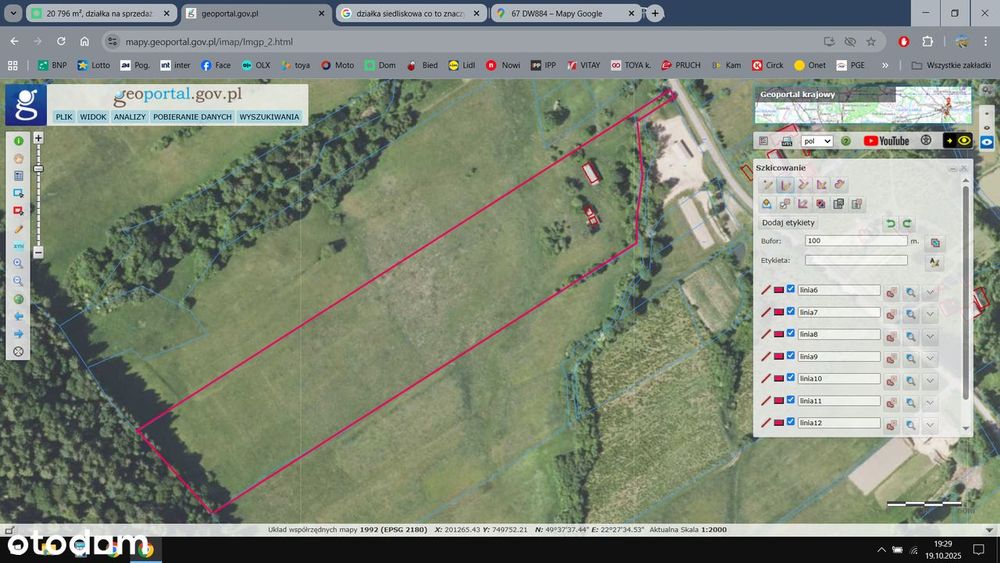Click the green undo arrow in Szkicowanie panel
The image size is (1000, 563).
[890, 223]
